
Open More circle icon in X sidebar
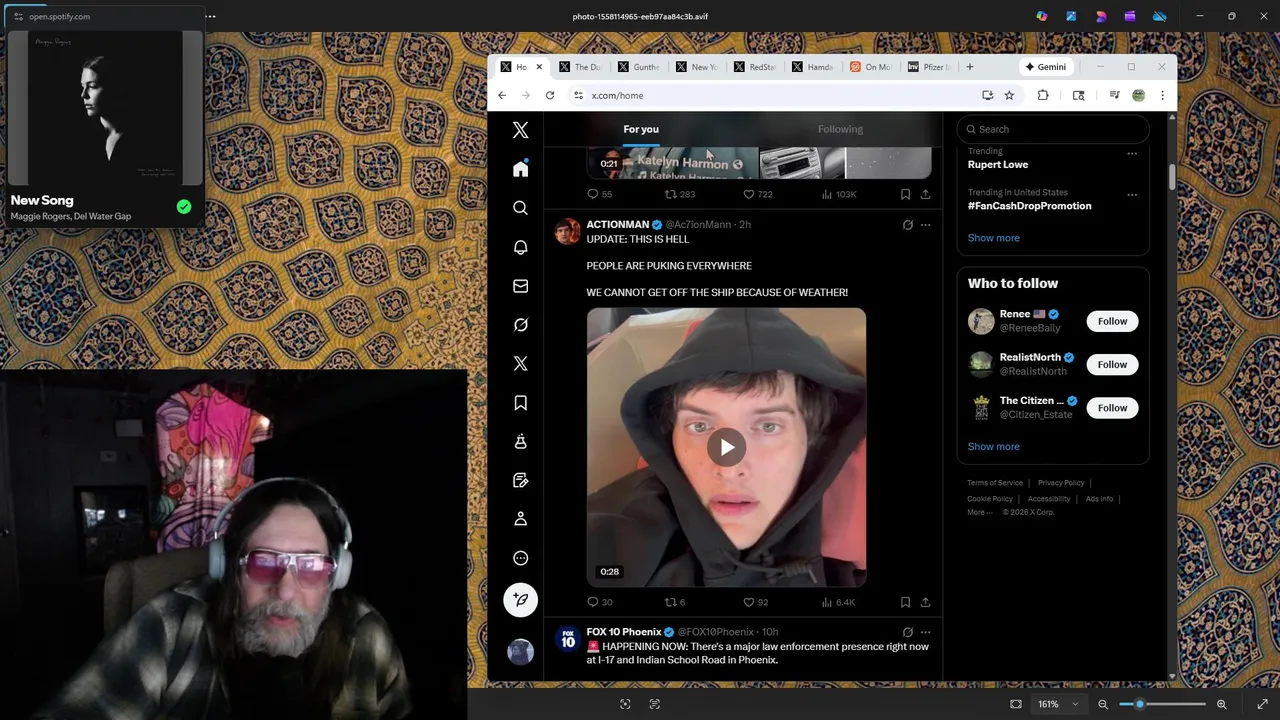click(x=520, y=558)
